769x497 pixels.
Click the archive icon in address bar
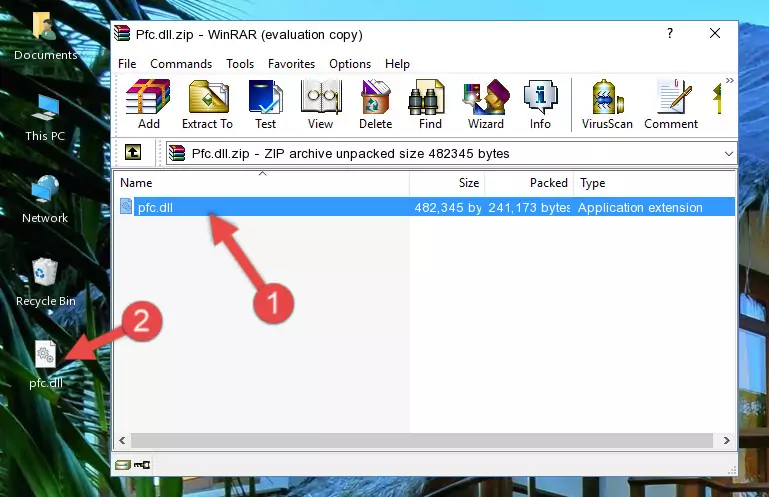(177, 154)
